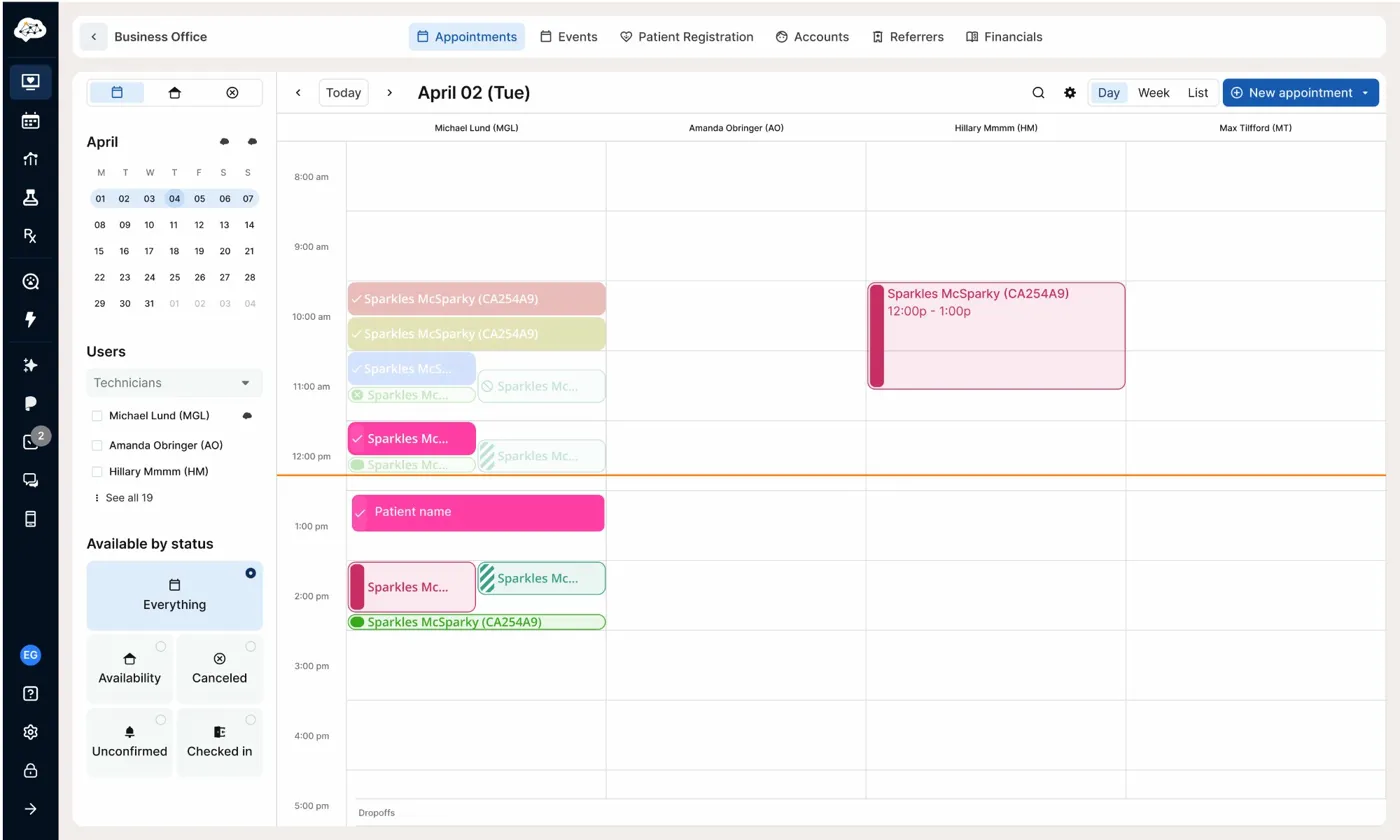Open the lab flask sidebar icon
This screenshot has height=840, width=1400.
[x=30, y=197]
